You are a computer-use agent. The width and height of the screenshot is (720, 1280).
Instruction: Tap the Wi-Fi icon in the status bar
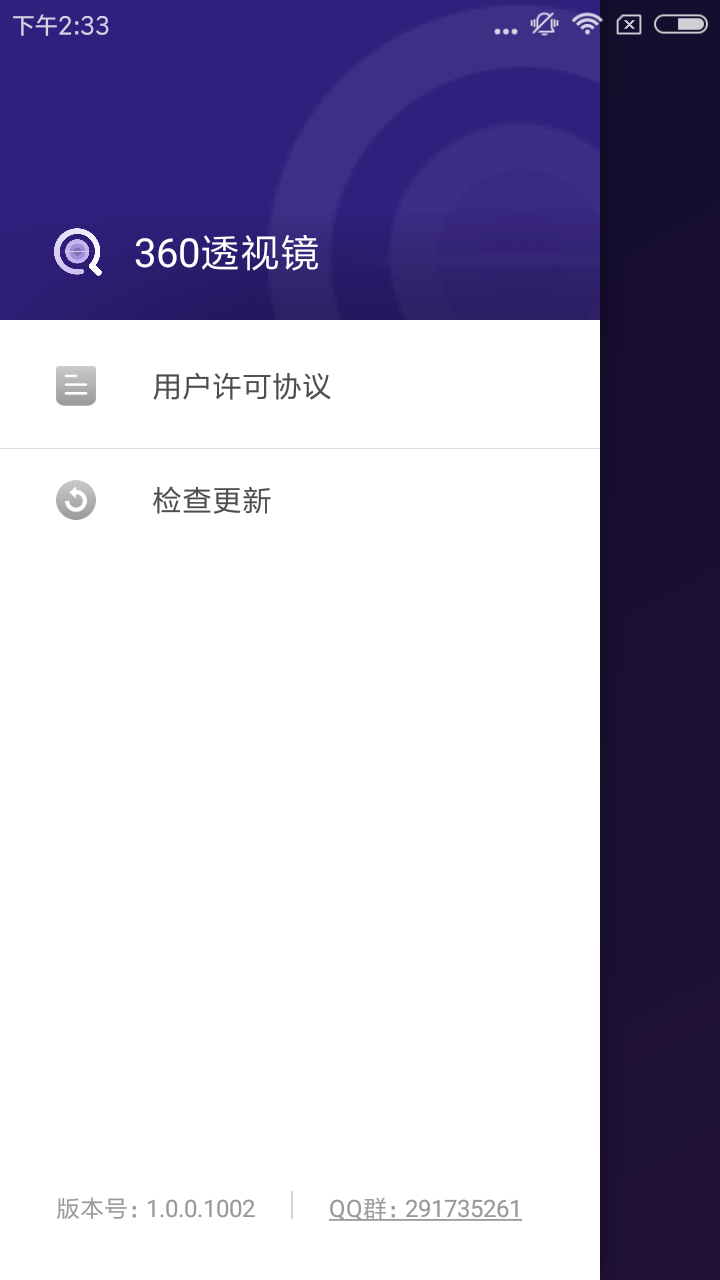click(x=587, y=24)
